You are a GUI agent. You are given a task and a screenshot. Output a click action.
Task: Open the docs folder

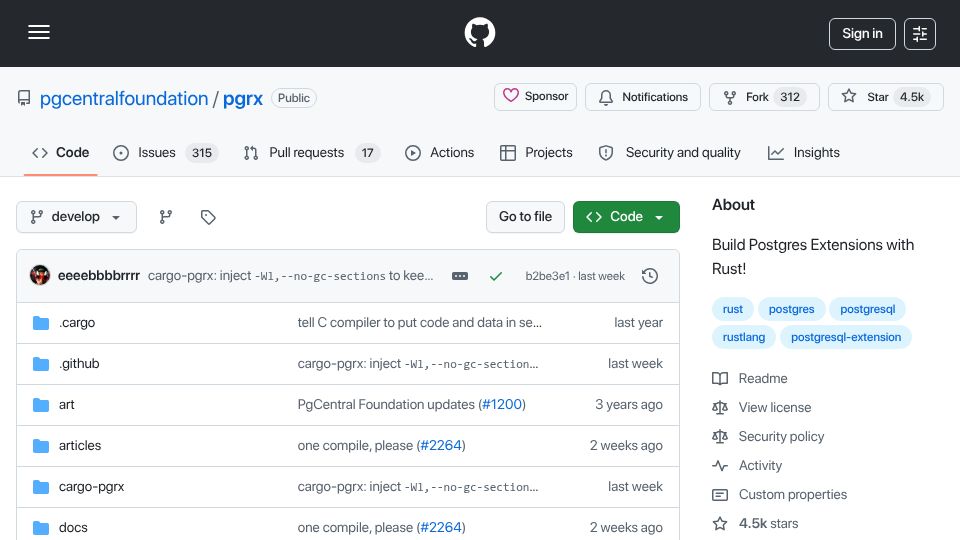pyautogui.click(x=73, y=528)
